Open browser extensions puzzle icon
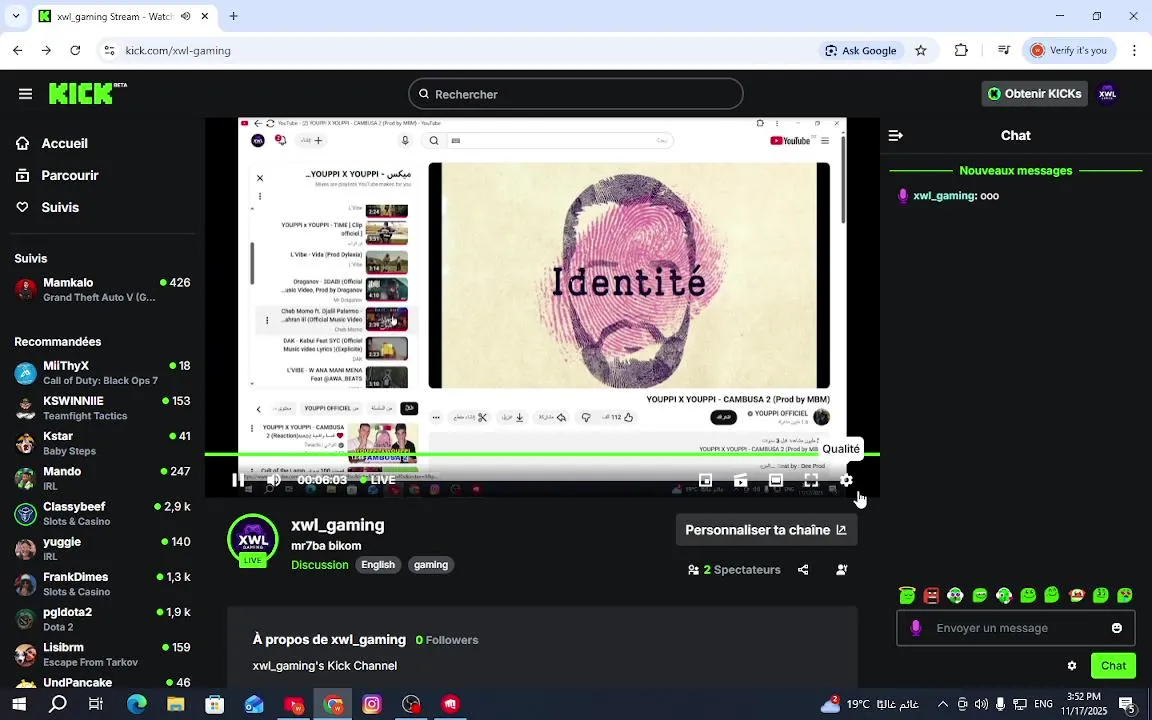The width and height of the screenshot is (1152, 720). click(x=961, y=51)
